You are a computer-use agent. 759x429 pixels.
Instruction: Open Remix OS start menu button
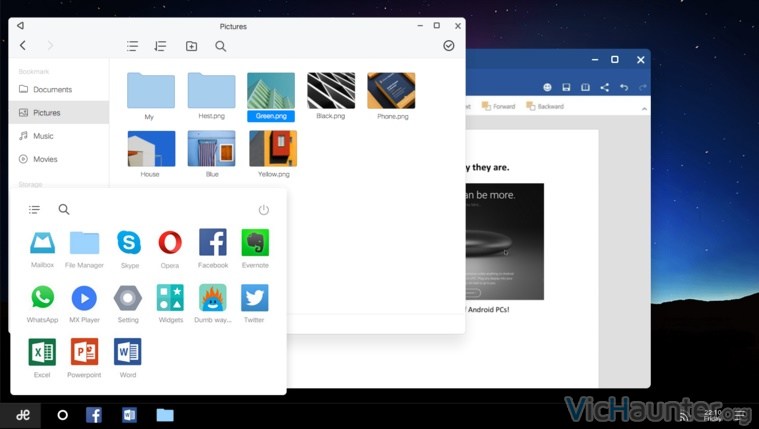click(23, 415)
